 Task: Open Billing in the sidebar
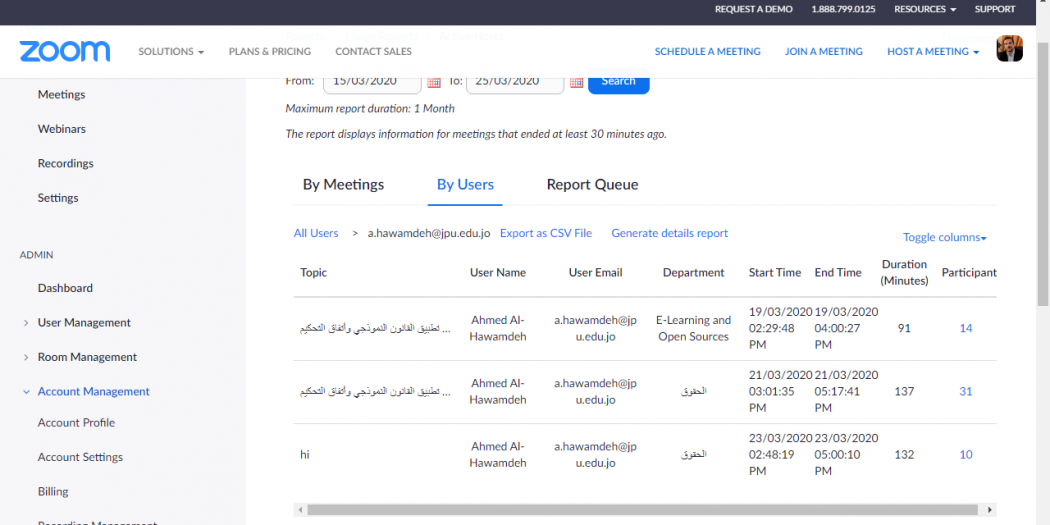click(53, 492)
